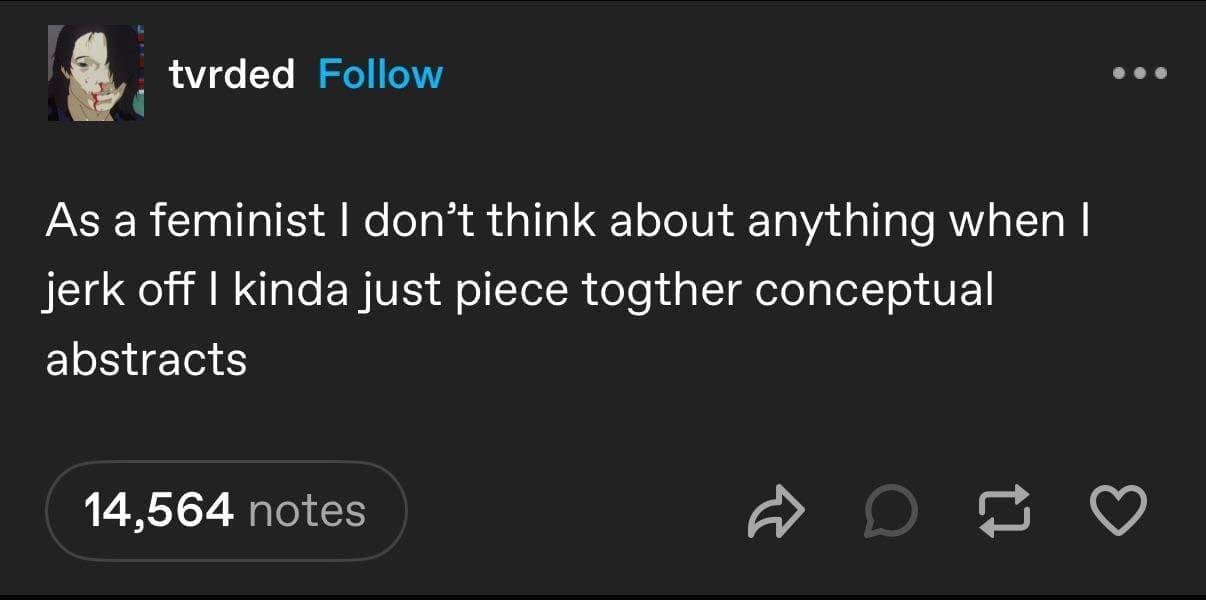
Task: Click the blue Follow link
Action: (x=379, y=73)
